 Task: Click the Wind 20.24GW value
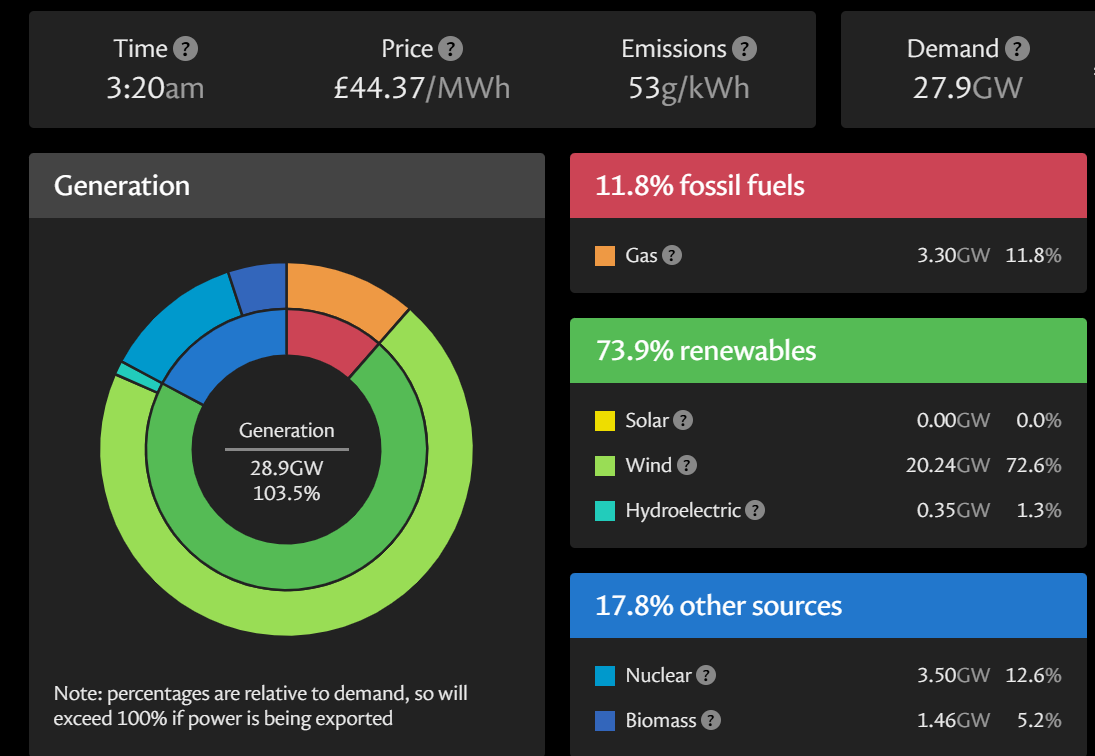[948, 466]
